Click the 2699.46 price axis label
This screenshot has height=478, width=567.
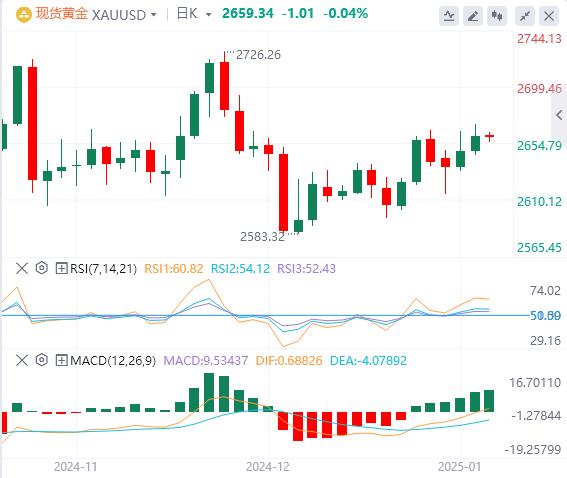coord(539,88)
